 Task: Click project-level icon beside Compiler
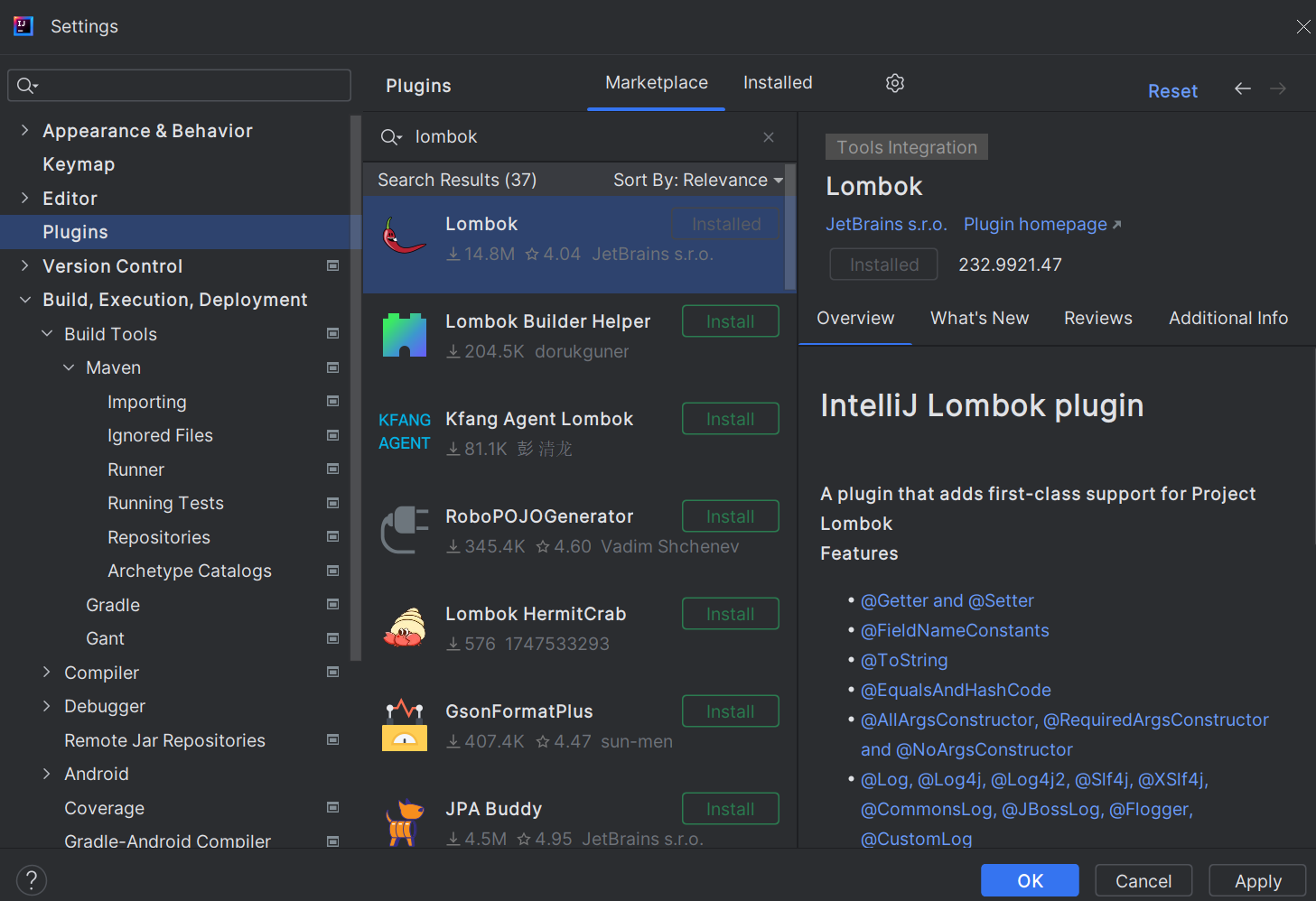[332, 672]
